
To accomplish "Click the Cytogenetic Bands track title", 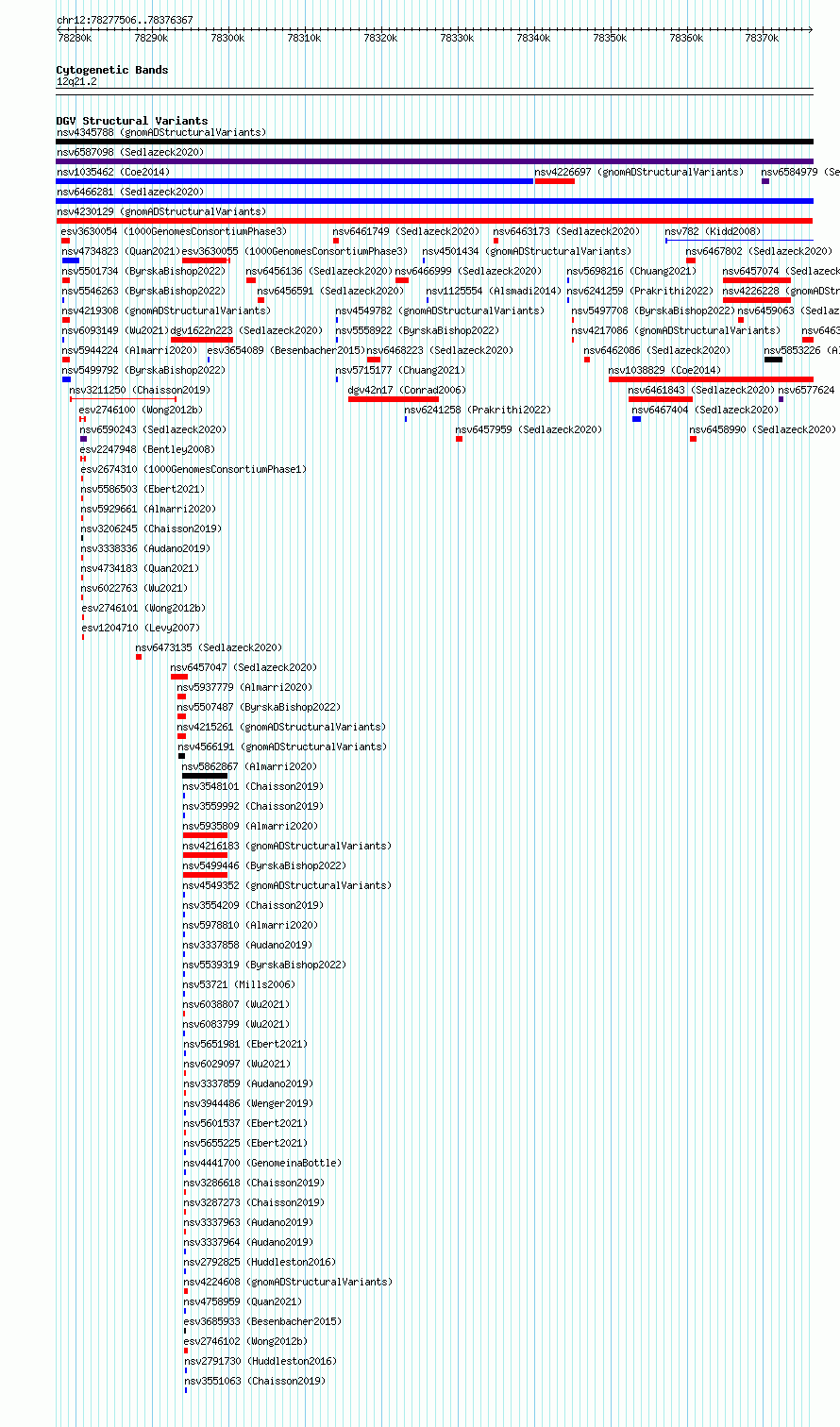I will pyautogui.click(x=112, y=70).
